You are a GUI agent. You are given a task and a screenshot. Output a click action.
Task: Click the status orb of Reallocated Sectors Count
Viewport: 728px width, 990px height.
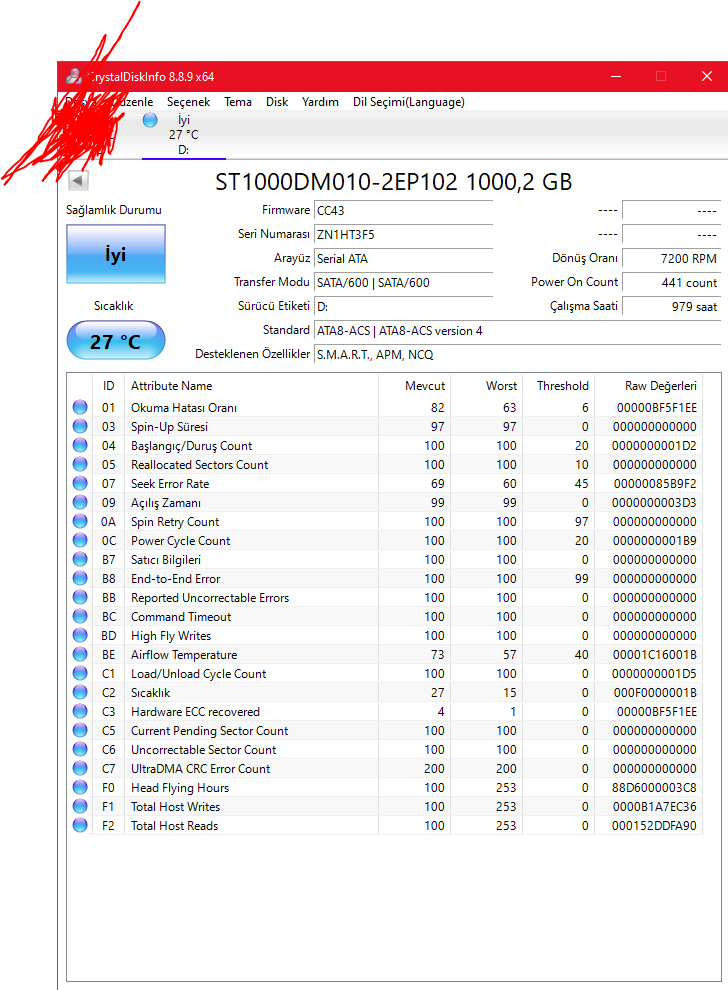click(x=80, y=464)
